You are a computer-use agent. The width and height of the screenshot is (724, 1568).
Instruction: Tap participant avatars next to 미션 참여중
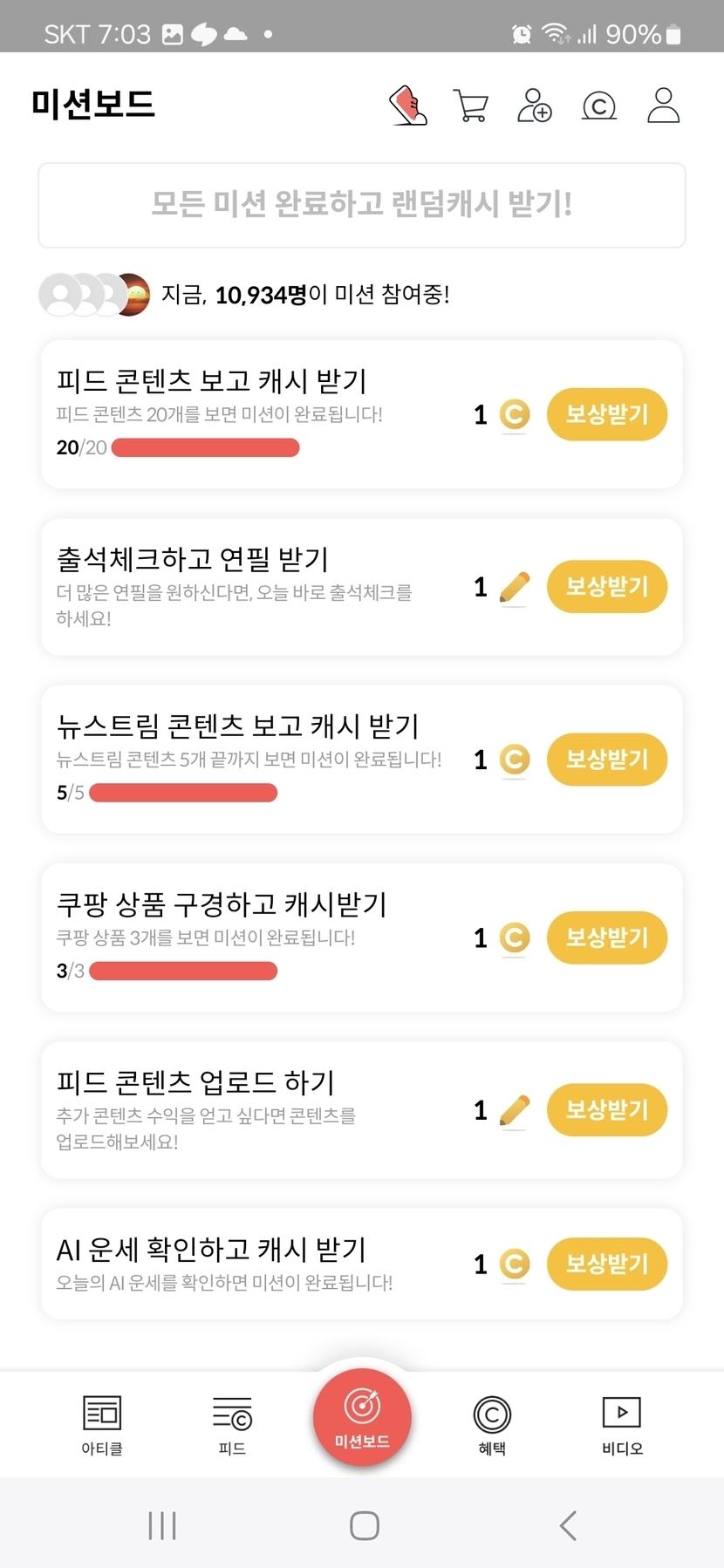click(x=94, y=295)
